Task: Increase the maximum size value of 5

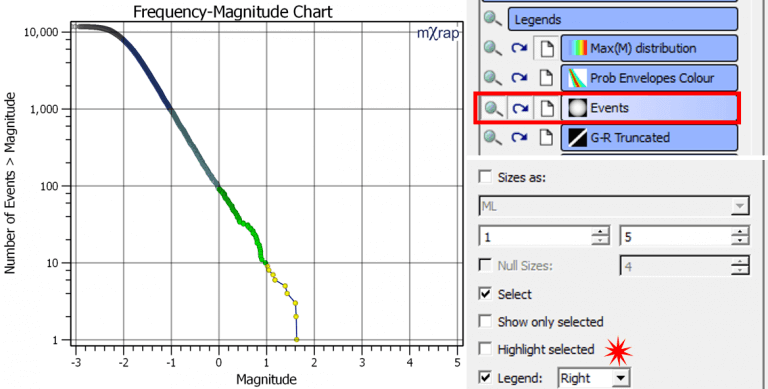Action: [741, 232]
